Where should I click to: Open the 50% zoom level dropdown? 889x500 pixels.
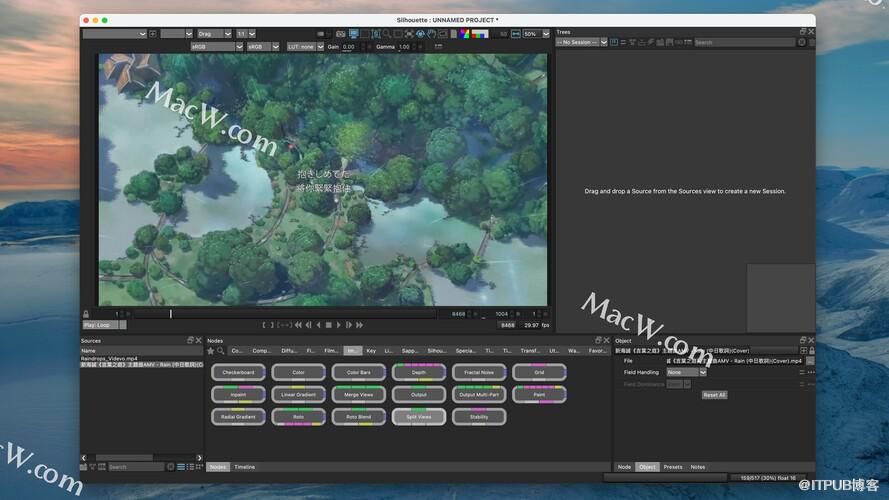(x=536, y=34)
